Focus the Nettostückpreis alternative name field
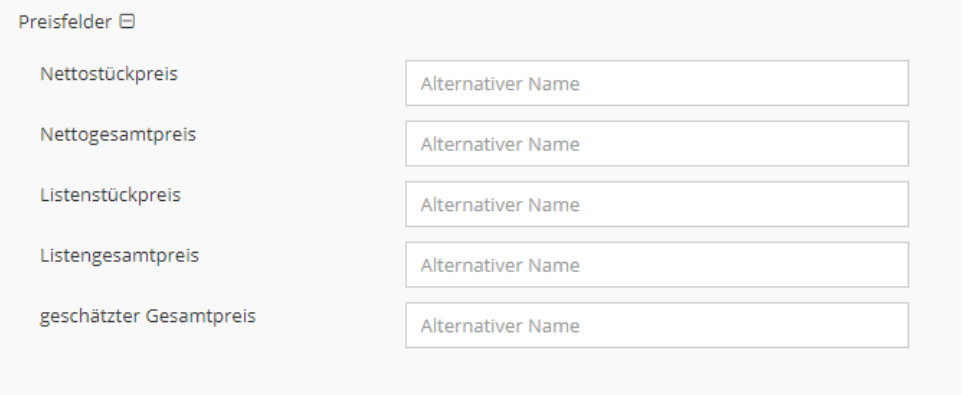 (x=657, y=83)
